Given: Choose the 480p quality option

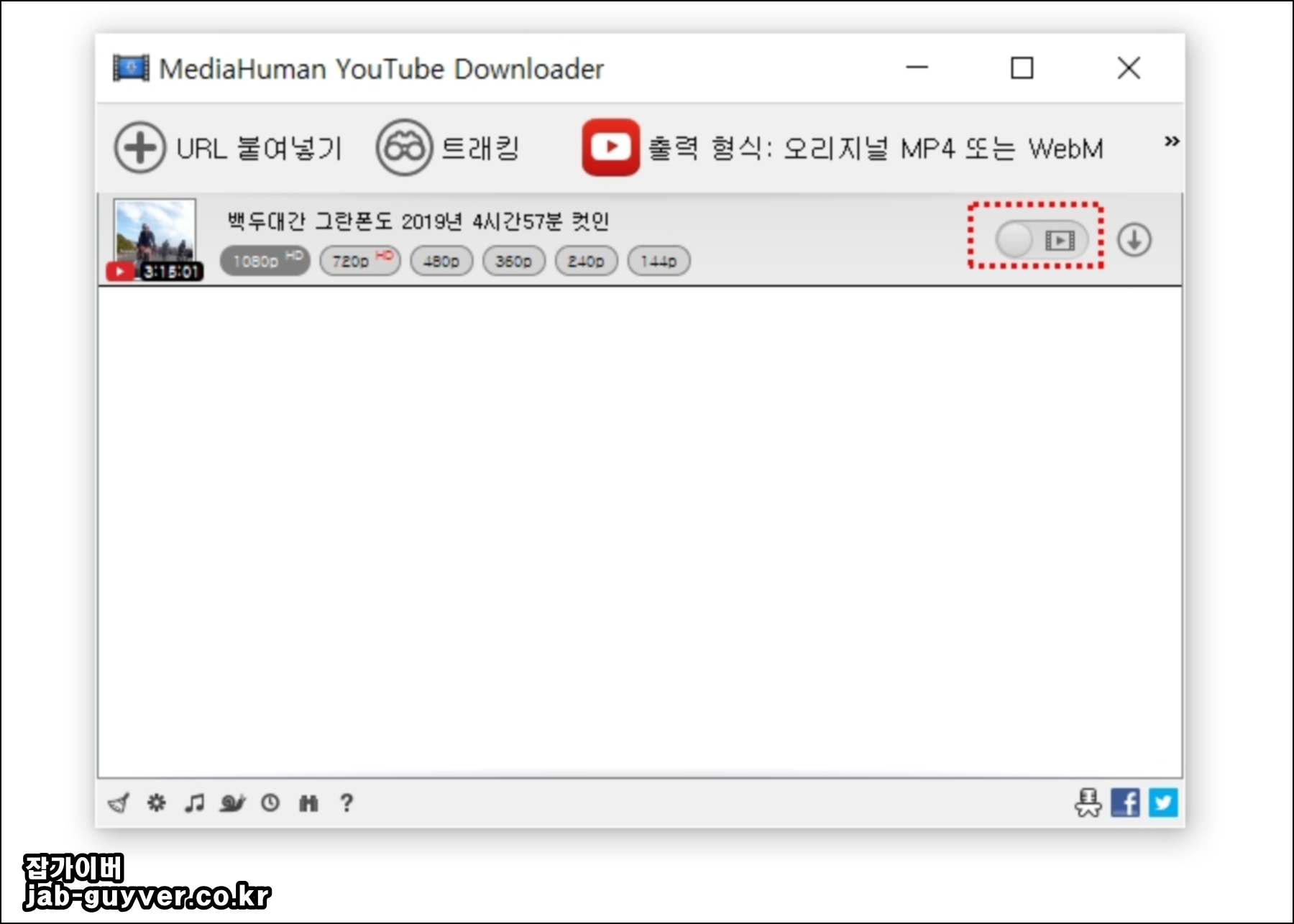Looking at the screenshot, I should pyautogui.click(x=441, y=261).
